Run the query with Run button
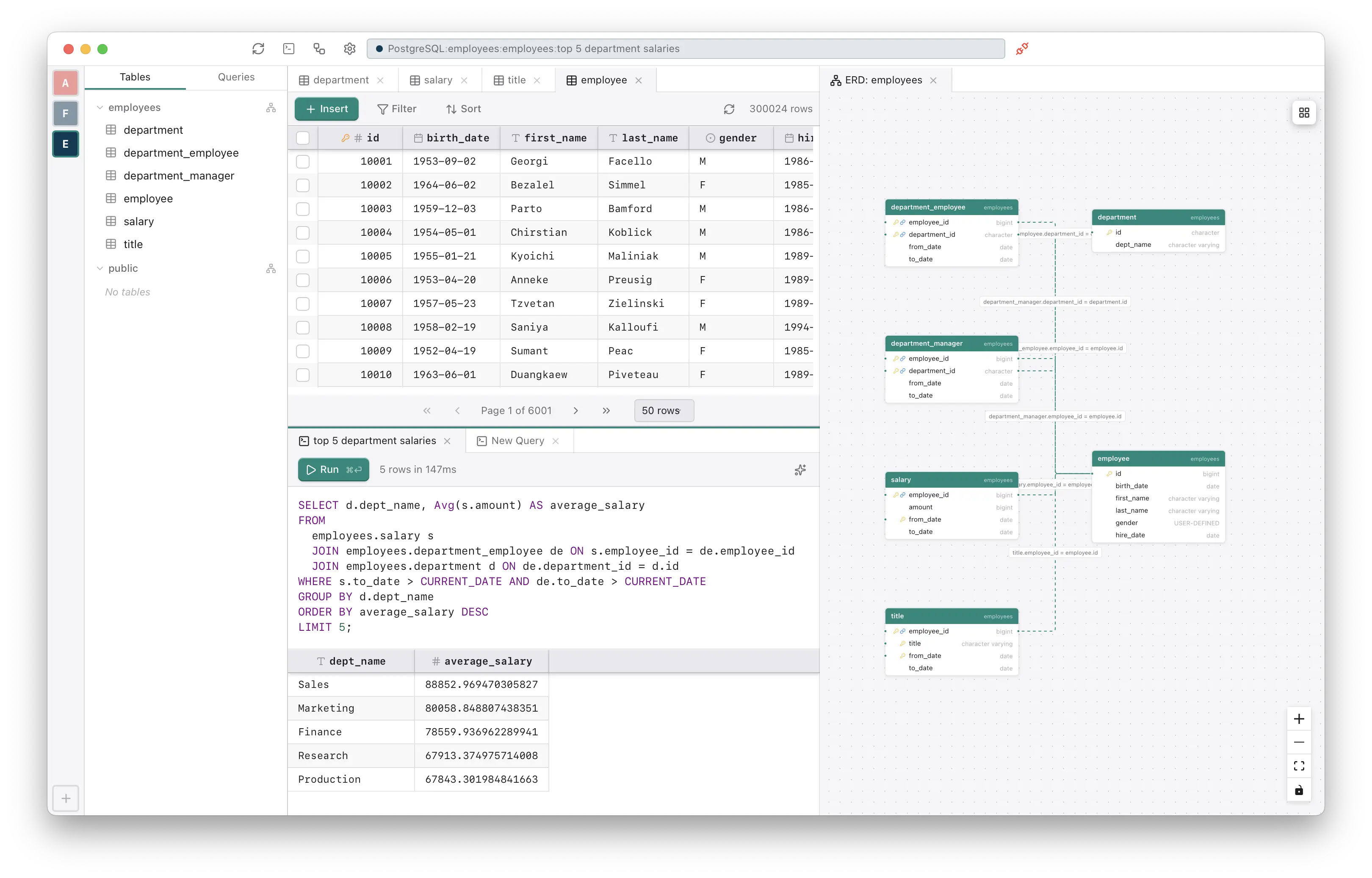 [333, 470]
